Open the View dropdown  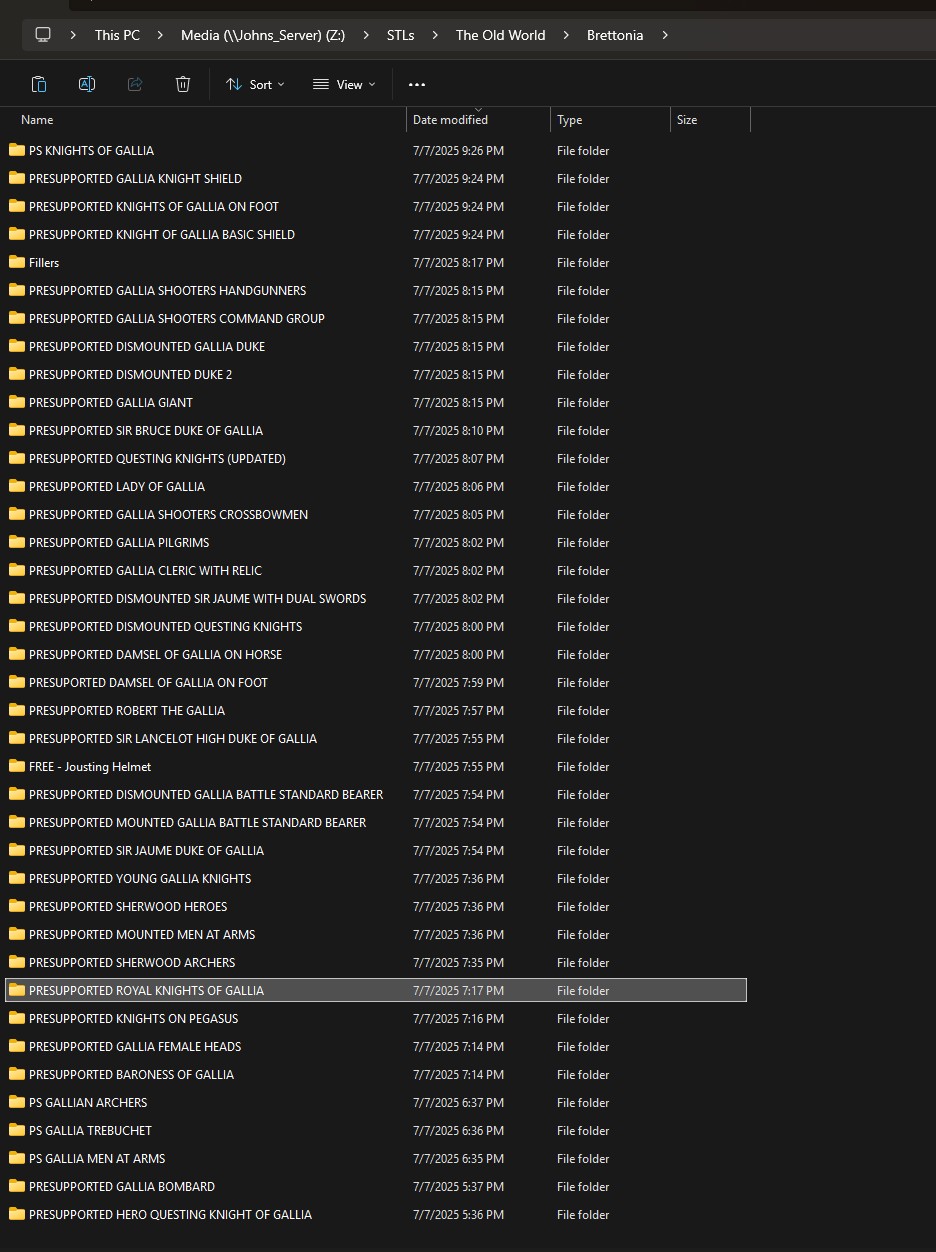point(344,84)
